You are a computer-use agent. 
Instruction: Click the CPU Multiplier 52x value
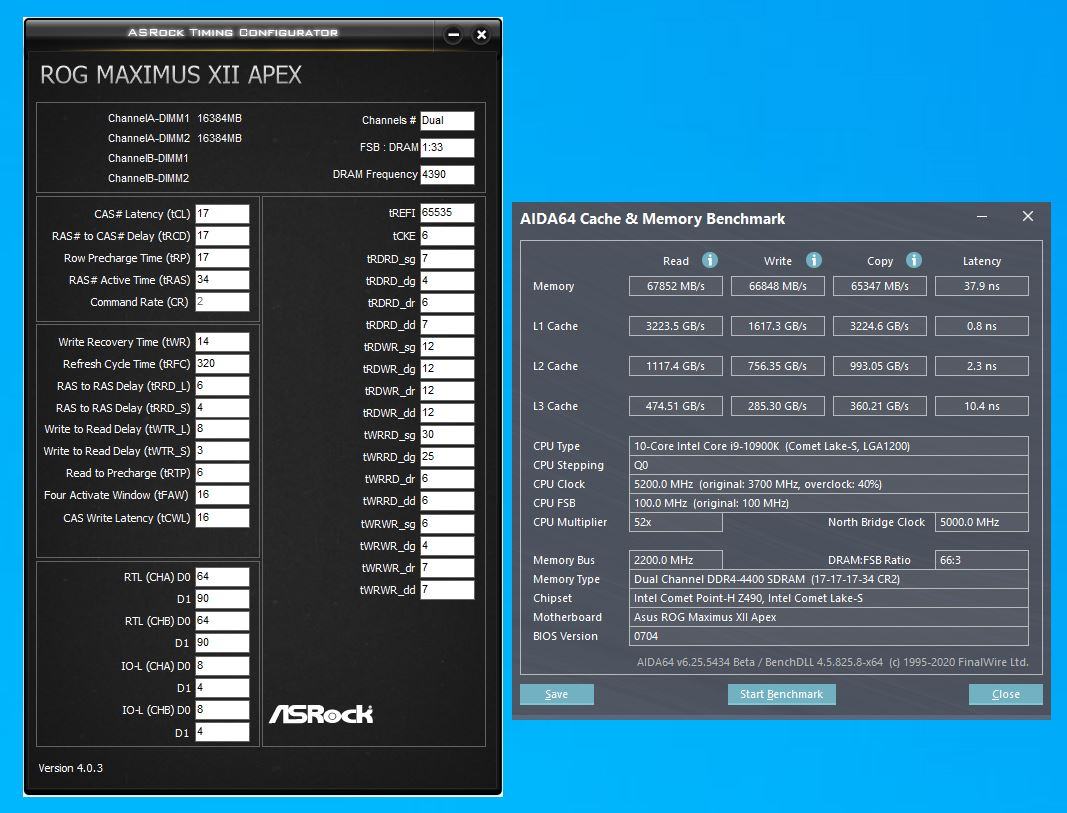click(x=676, y=522)
